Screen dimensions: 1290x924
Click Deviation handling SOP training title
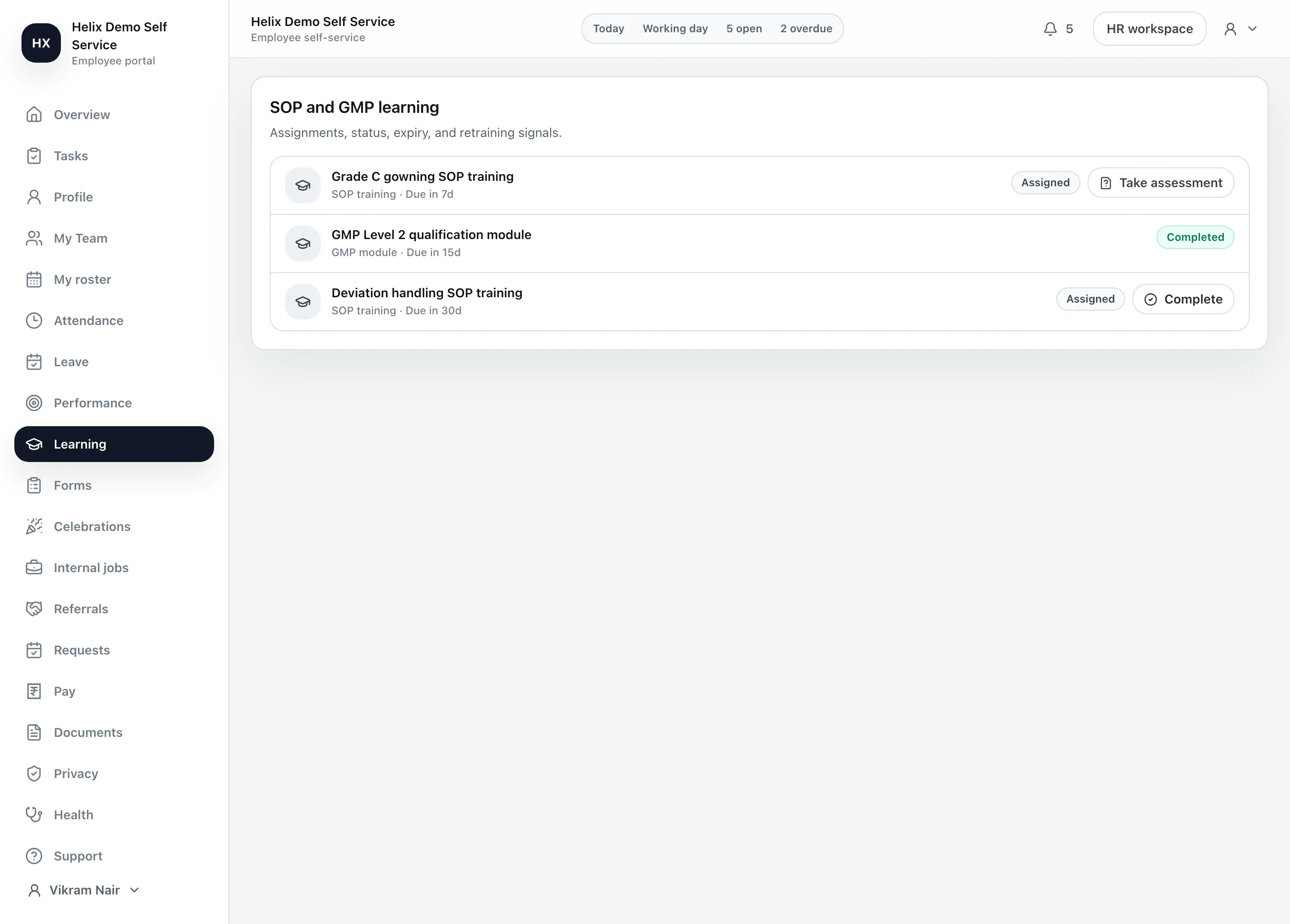pos(426,293)
